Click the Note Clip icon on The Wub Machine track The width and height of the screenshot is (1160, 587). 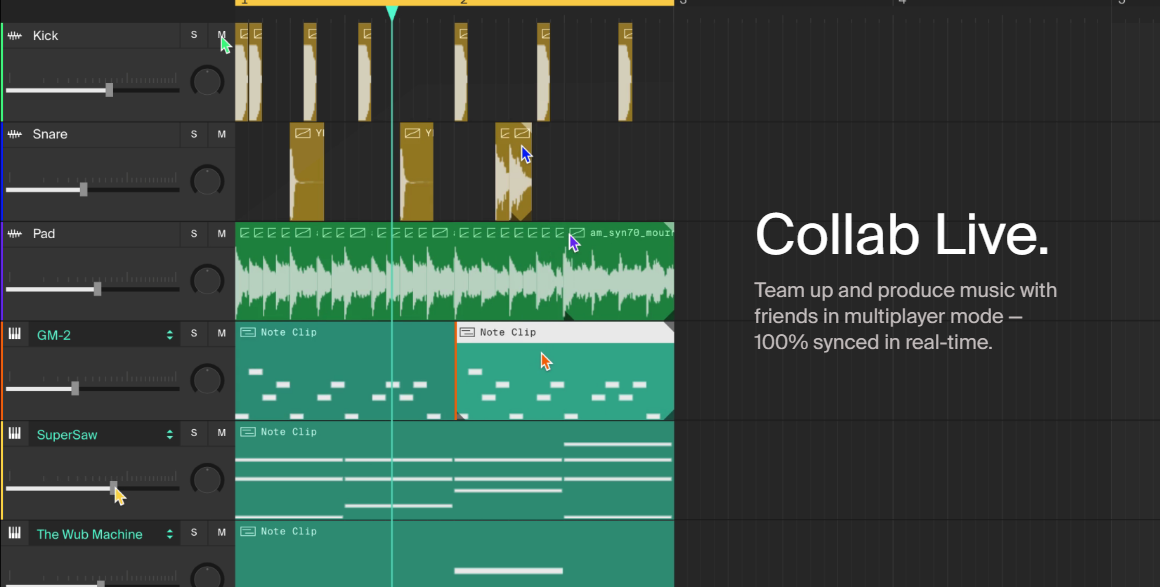click(248, 531)
